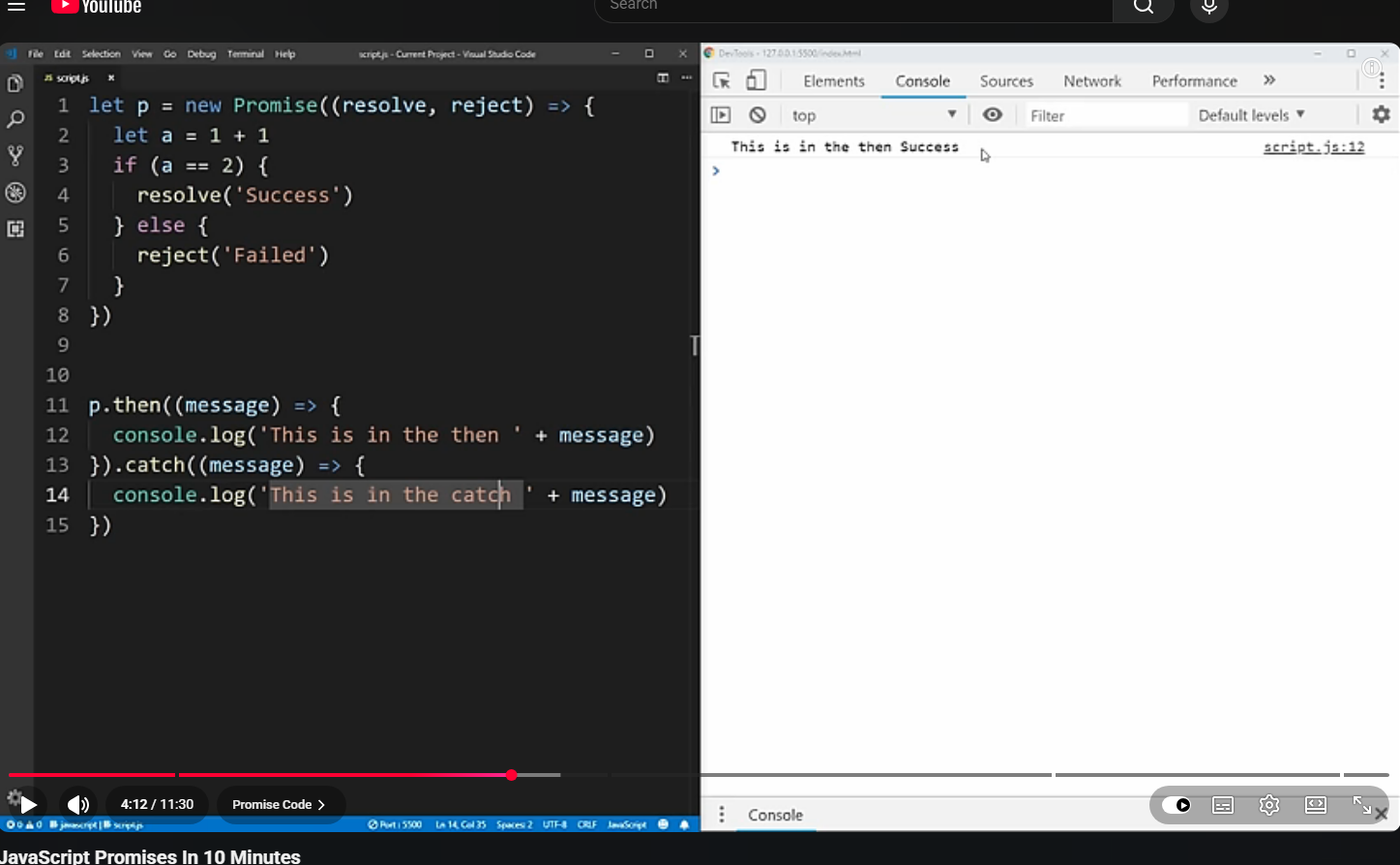
Task: Open the YouTube player settings gear
Action: [x=1269, y=805]
